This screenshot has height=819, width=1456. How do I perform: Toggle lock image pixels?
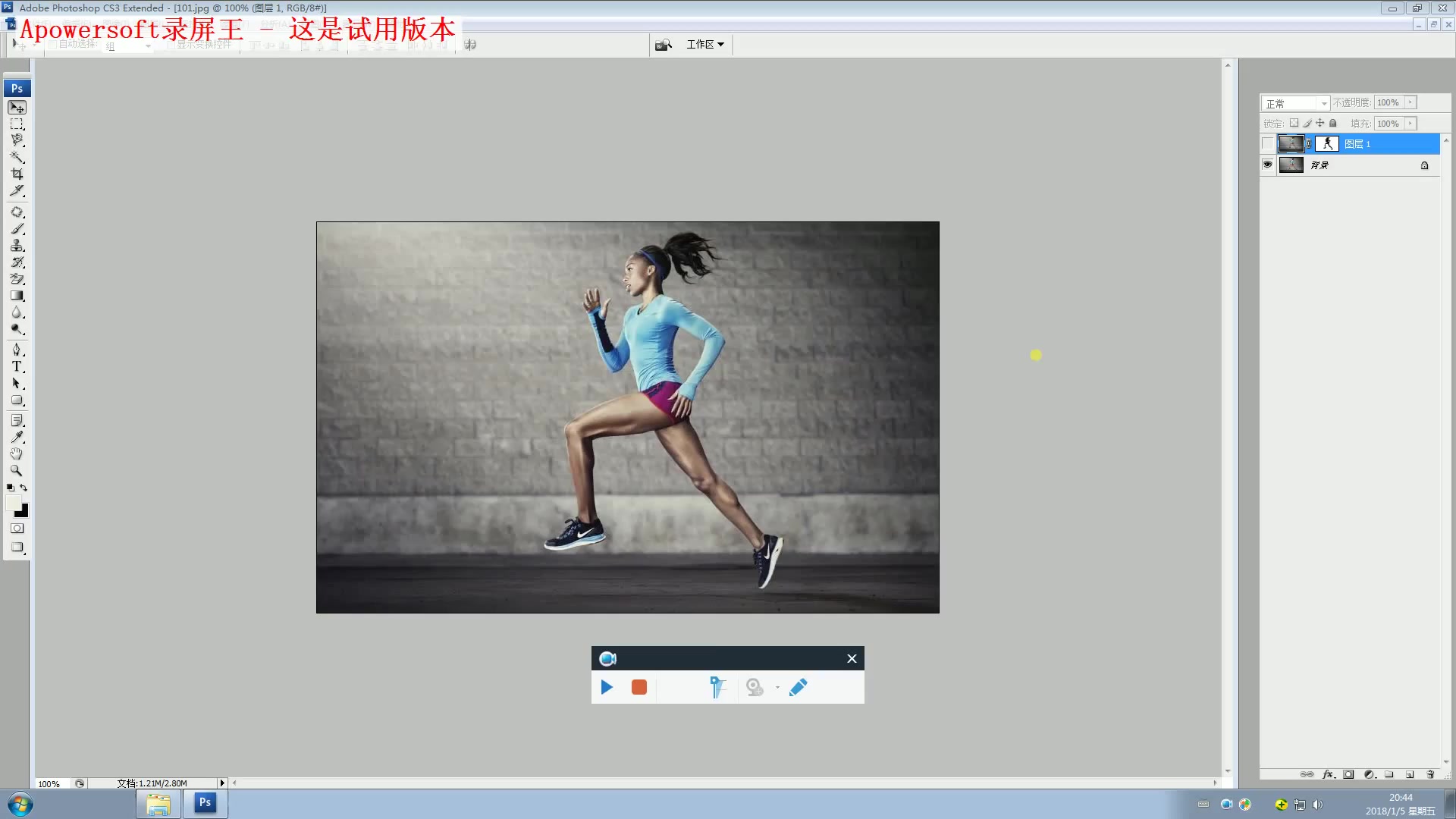1307,123
